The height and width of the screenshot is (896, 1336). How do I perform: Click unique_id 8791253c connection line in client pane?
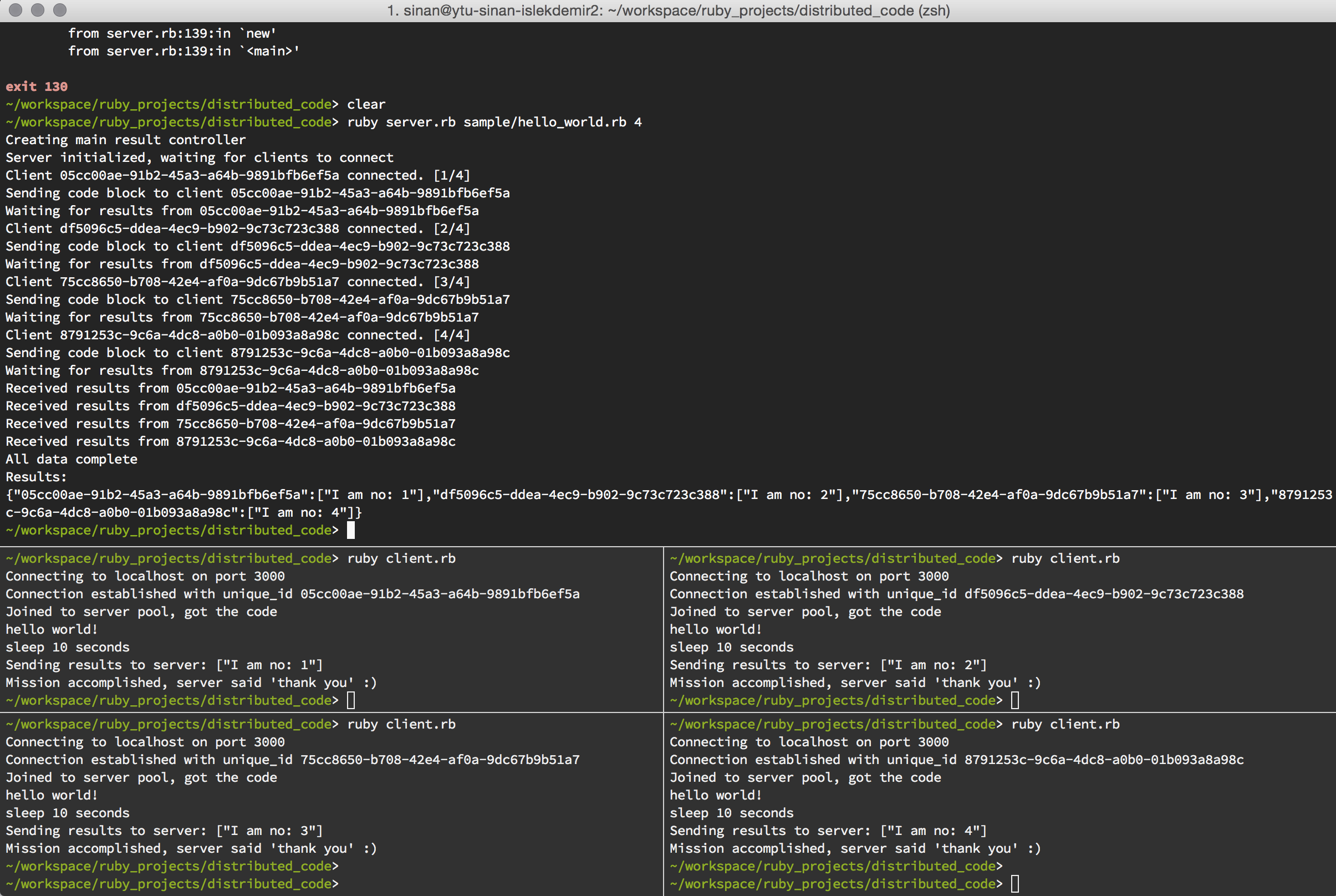(x=957, y=760)
